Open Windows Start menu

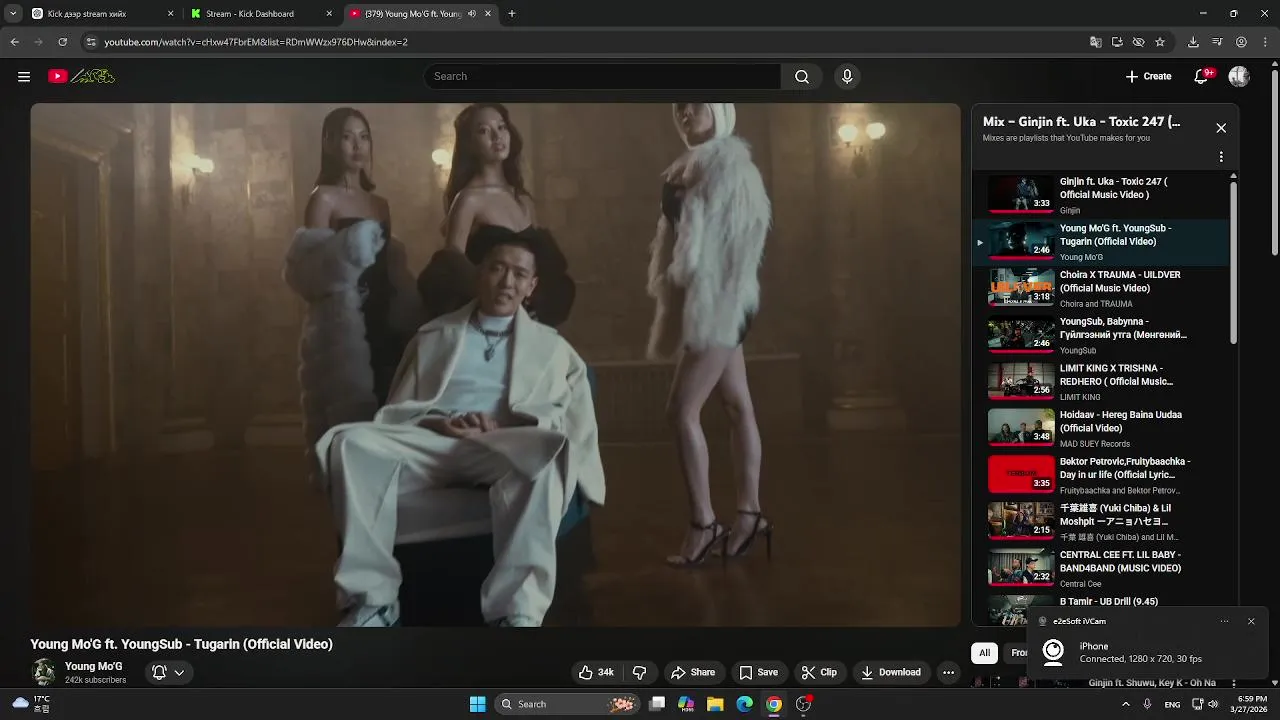477,704
